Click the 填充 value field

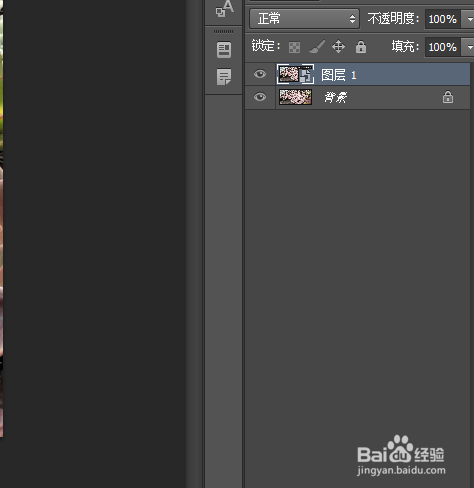442,47
